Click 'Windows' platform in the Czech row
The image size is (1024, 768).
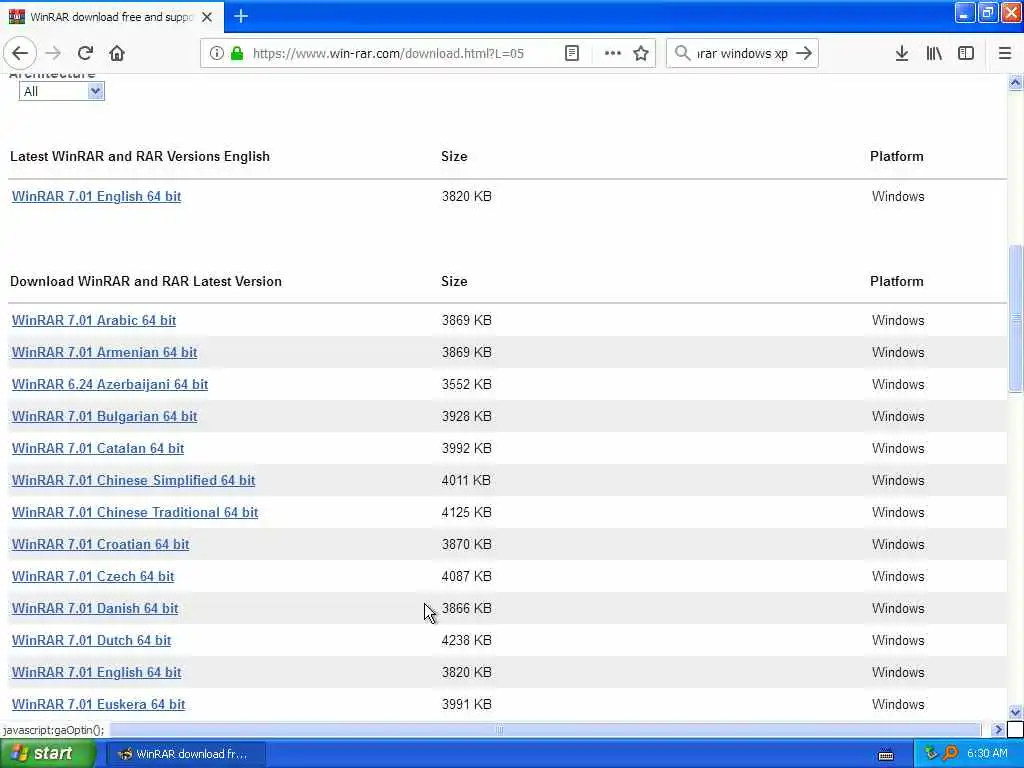click(x=898, y=577)
